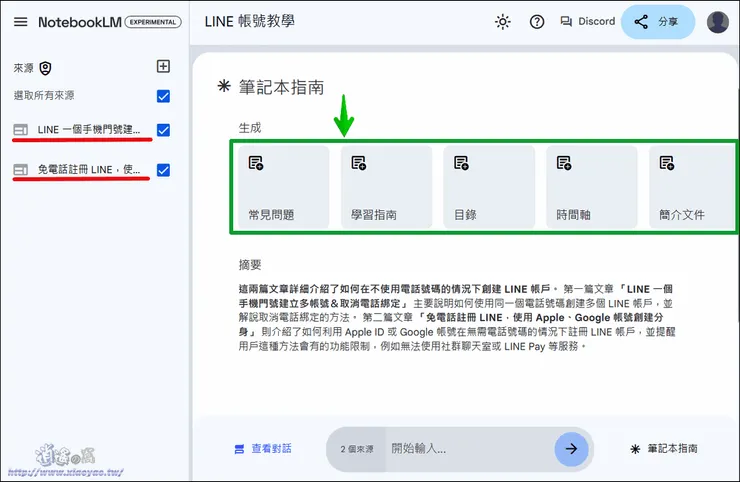Viewport: 740px width, 482px height.
Task: Generate 簡介文件 briefing doc
Action: [692, 187]
